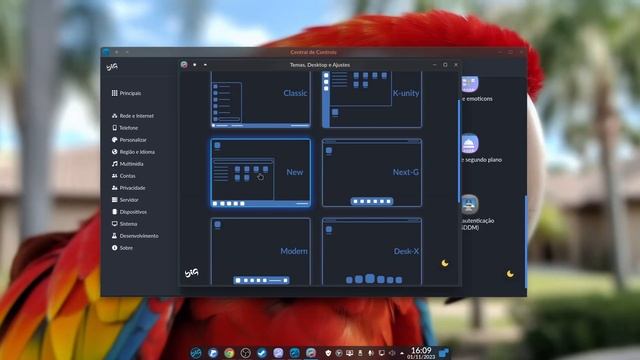Open Privacidade settings
The height and width of the screenshot is (360, 640).
pos(128,188)
